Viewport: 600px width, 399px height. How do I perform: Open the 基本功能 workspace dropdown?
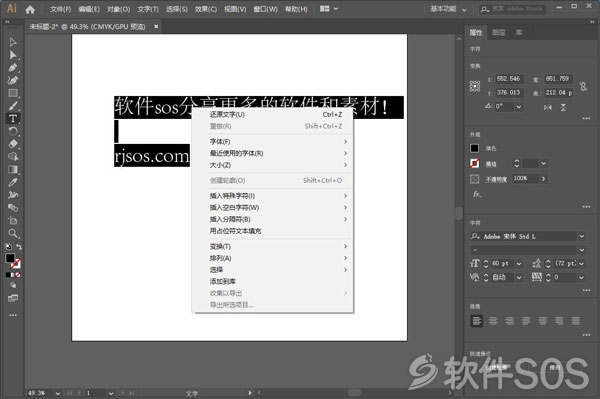448,9
